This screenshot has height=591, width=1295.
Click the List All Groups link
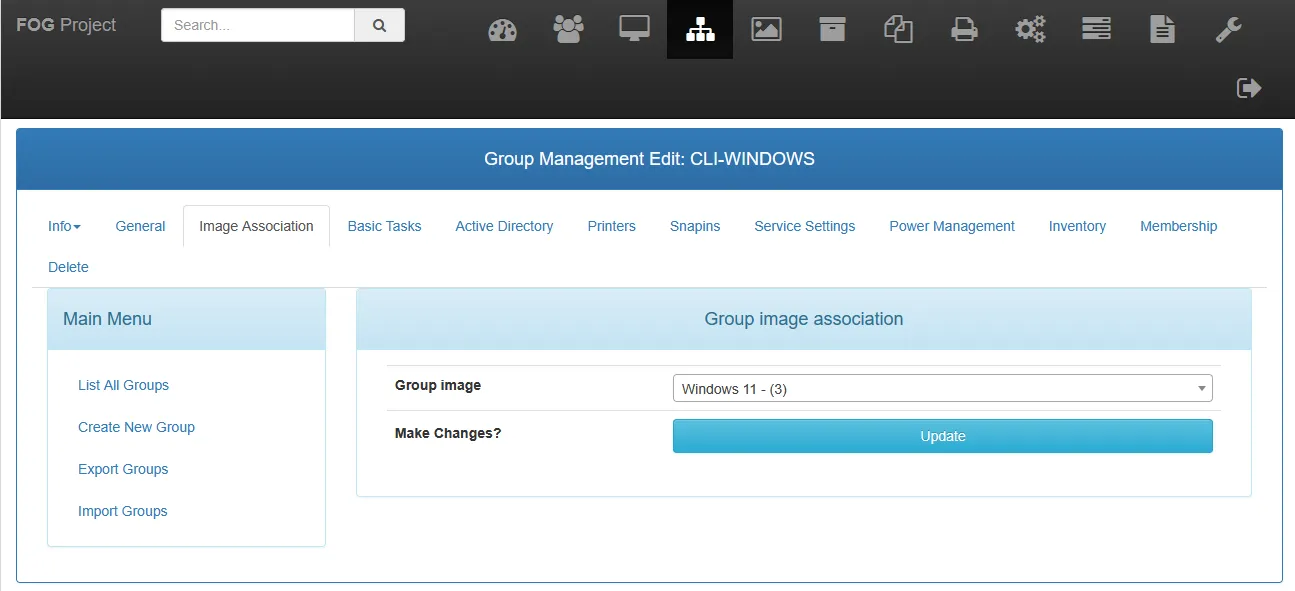point(123,385)
